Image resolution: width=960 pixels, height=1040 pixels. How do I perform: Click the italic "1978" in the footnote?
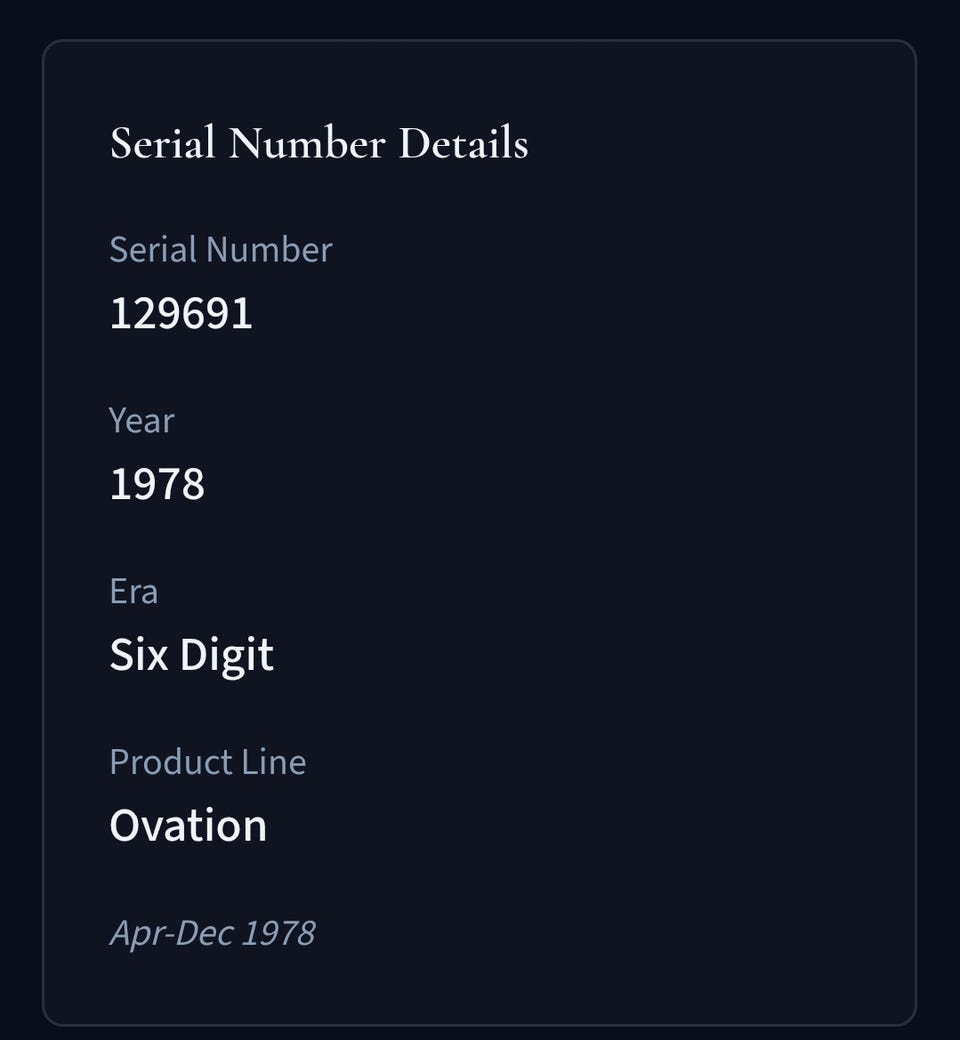click(x=279, y=933)
